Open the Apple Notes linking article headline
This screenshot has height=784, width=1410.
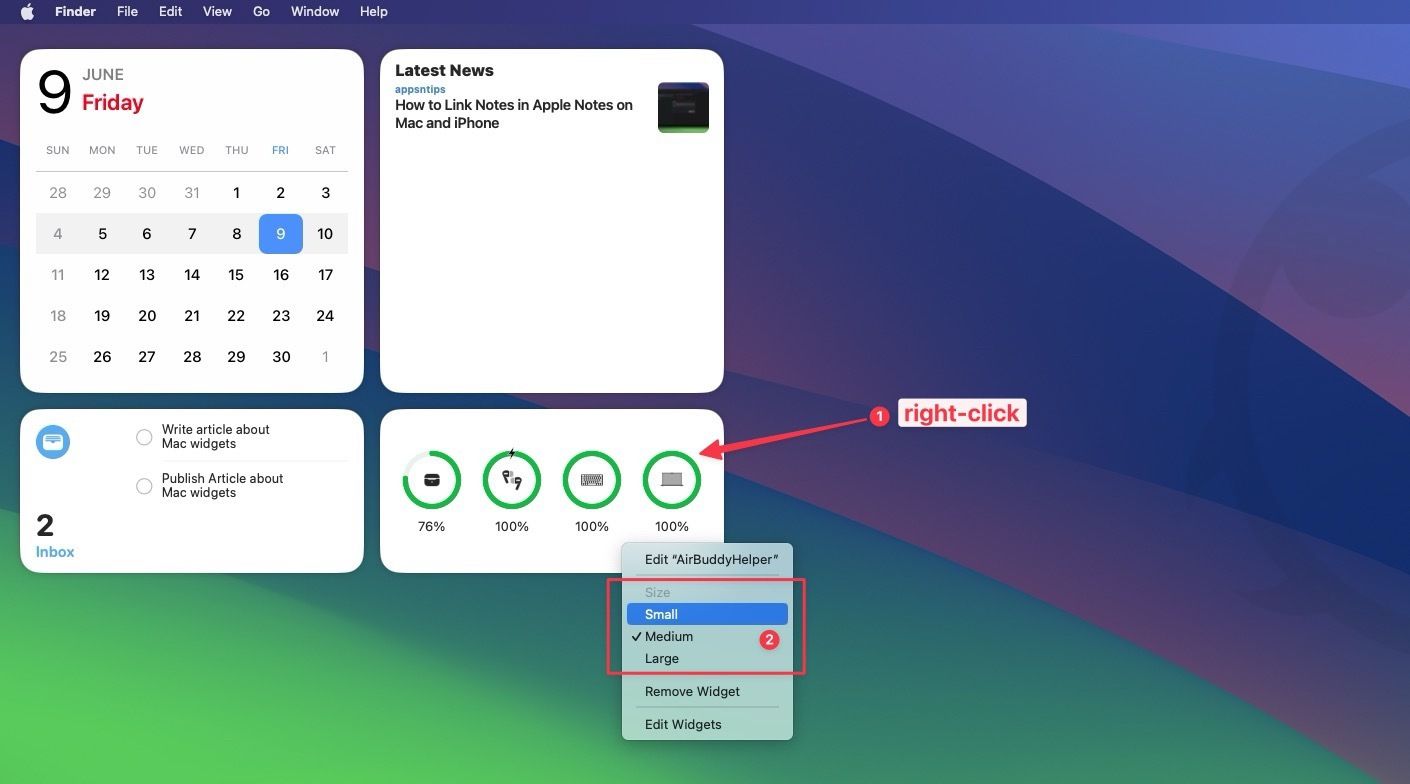click(513, 113)
